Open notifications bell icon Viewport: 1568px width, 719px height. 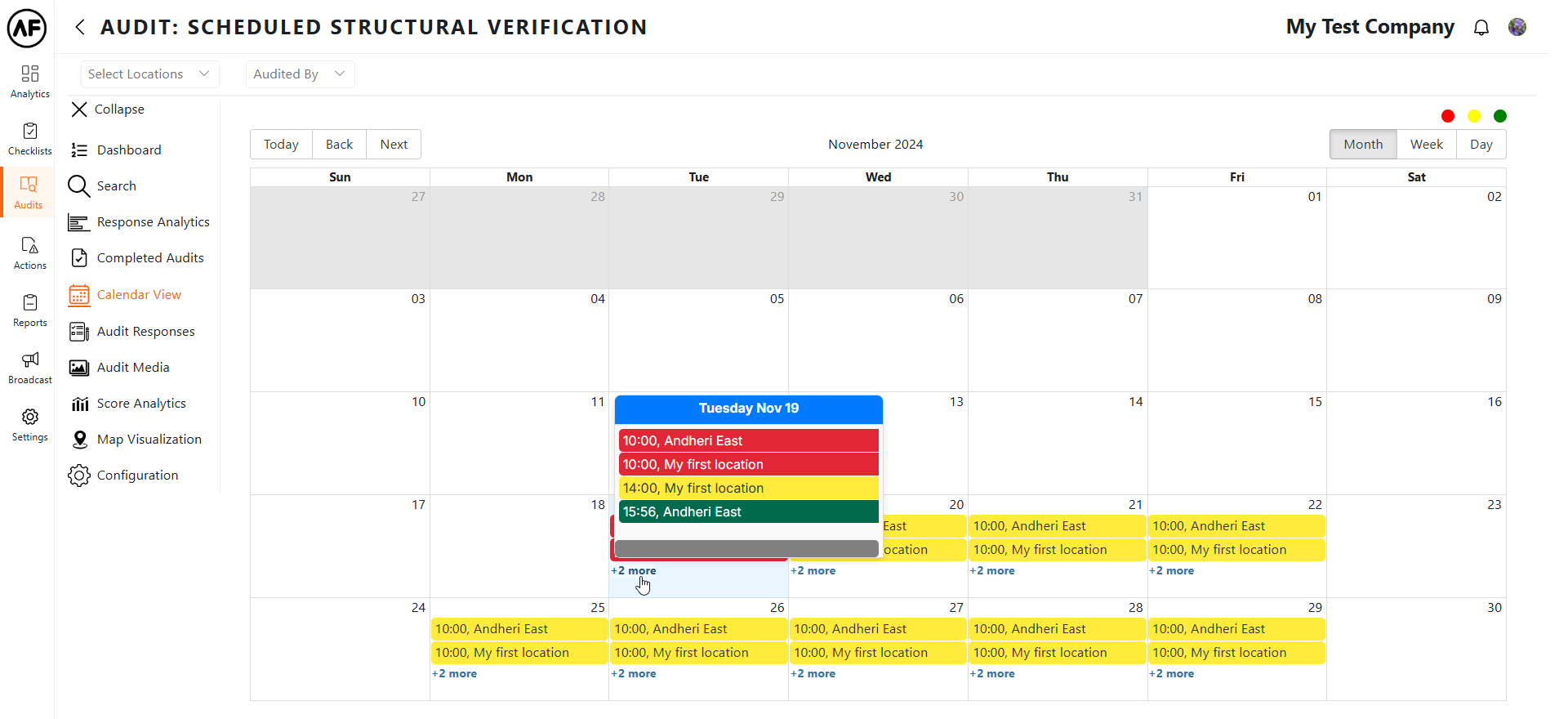pos(1481,28)
